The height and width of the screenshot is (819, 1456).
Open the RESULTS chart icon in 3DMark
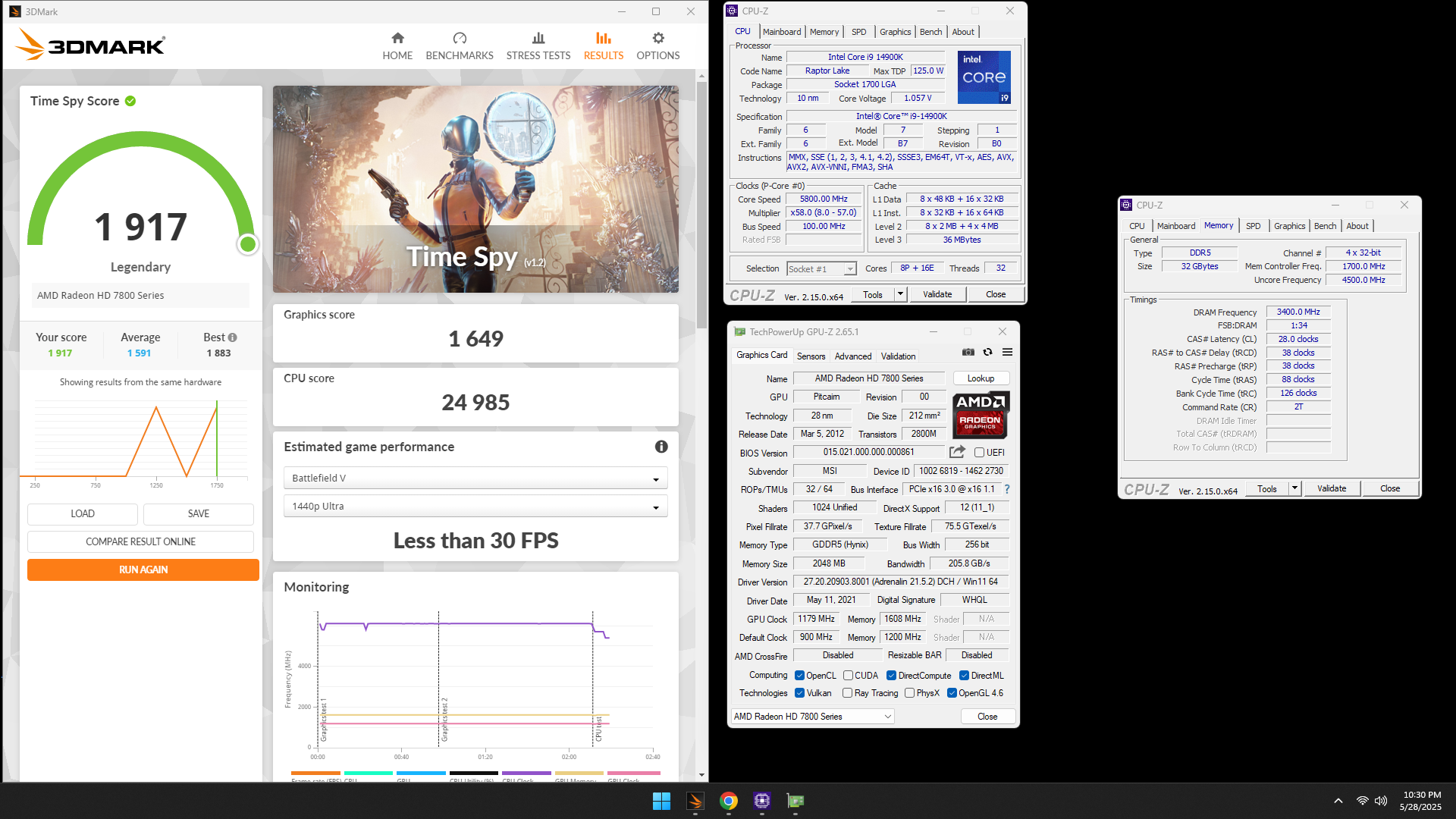click(604, 38)
